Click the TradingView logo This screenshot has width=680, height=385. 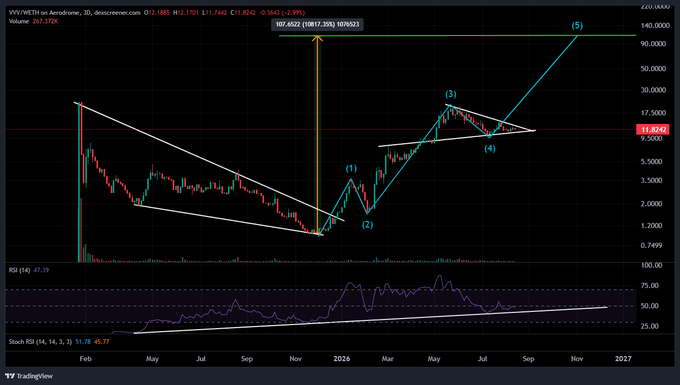pos(29,376)
